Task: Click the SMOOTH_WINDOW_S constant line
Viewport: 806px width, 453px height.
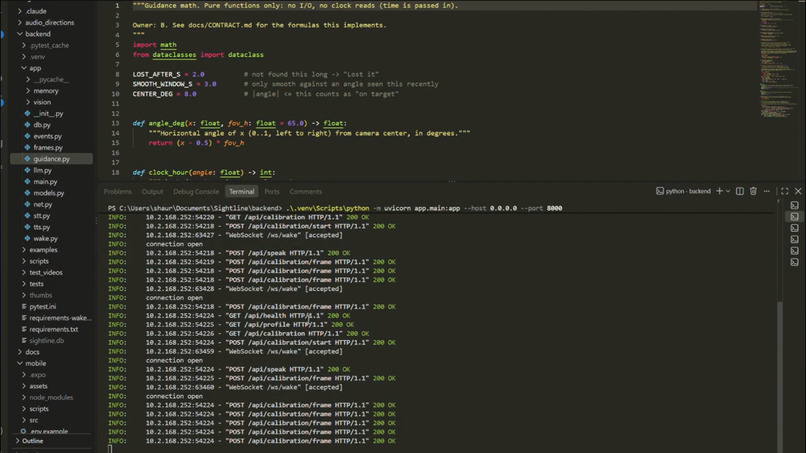Action: tap(285, 84)
